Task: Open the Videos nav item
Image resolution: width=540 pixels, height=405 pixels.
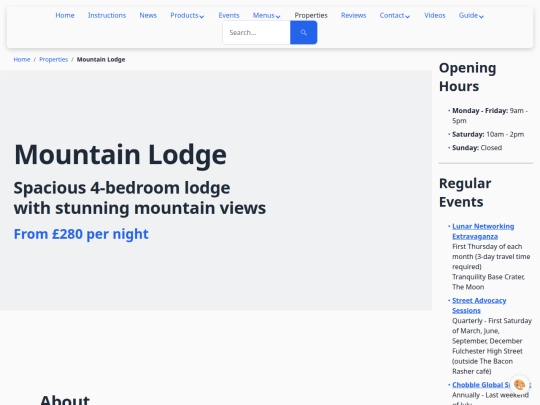Action: tap(435, 15)
